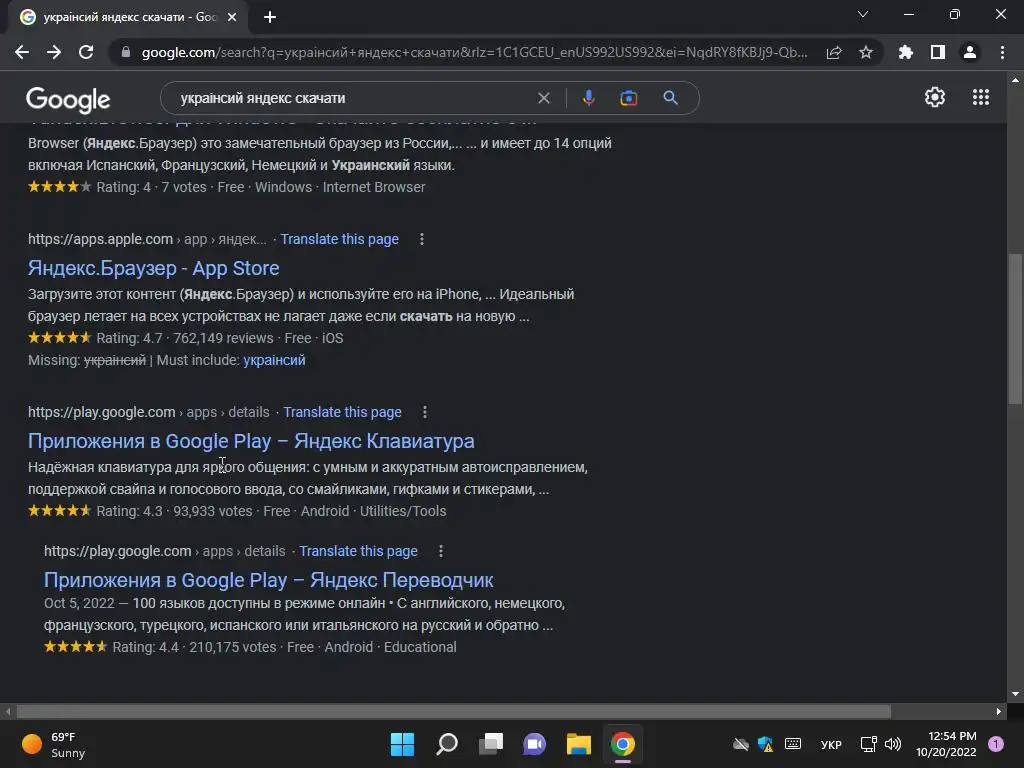The height and width of the screenshot is (768, 1024).
Task: Toggle the Chrome side panel
Action: [938, 52]
